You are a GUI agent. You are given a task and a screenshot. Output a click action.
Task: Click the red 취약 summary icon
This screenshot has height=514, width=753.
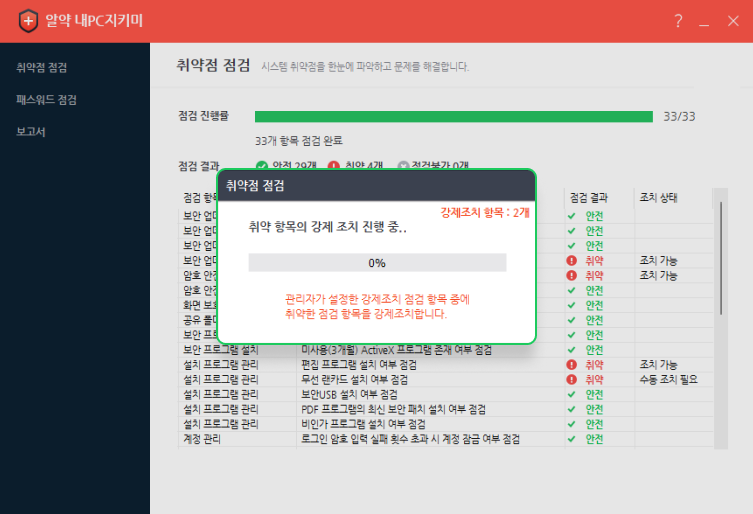[333, 166]
